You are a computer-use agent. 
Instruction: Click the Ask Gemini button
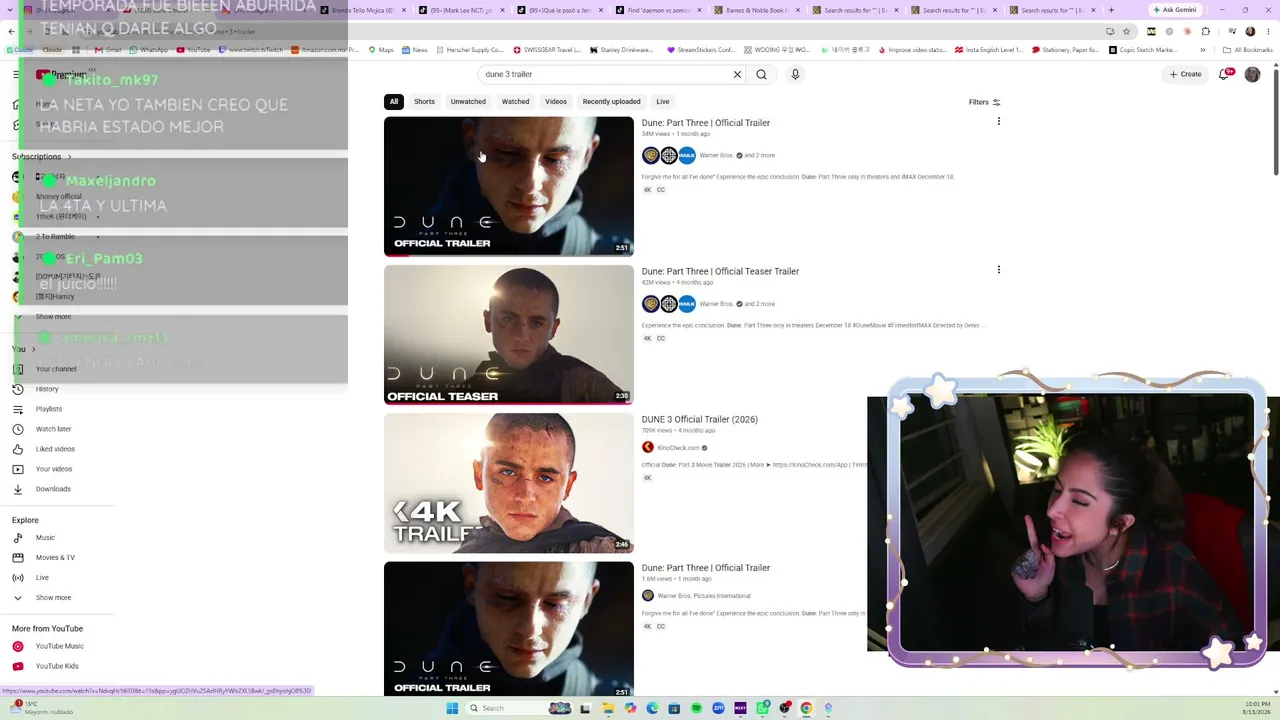1175,10
